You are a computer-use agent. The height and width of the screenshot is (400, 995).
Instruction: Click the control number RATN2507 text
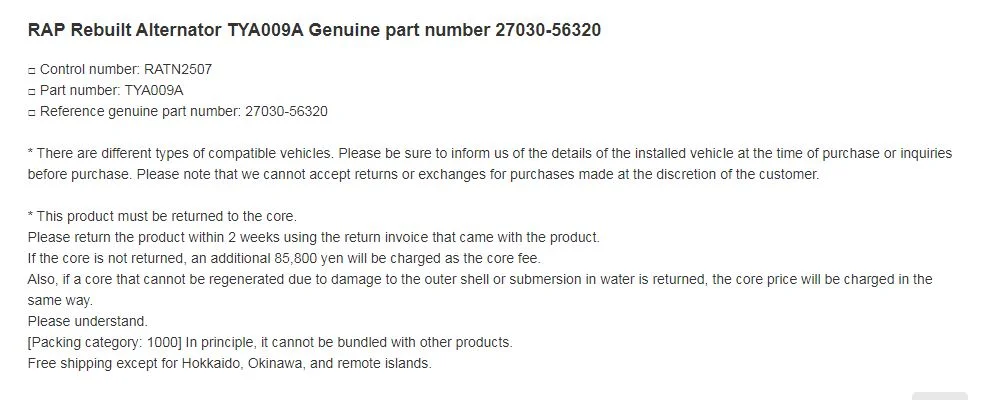pyautogui.click(x=178, y=69)
